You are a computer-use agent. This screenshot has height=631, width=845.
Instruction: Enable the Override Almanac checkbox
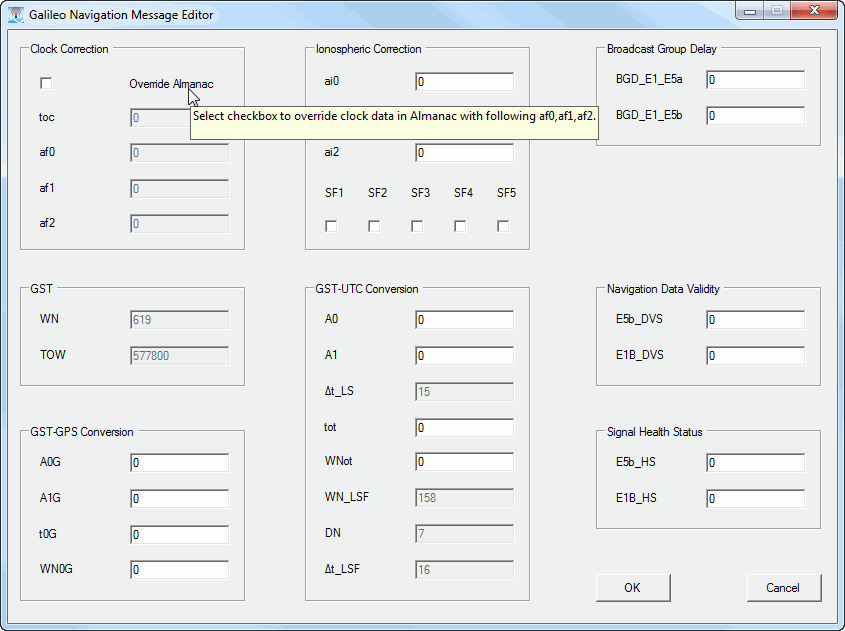coord(46,83)
